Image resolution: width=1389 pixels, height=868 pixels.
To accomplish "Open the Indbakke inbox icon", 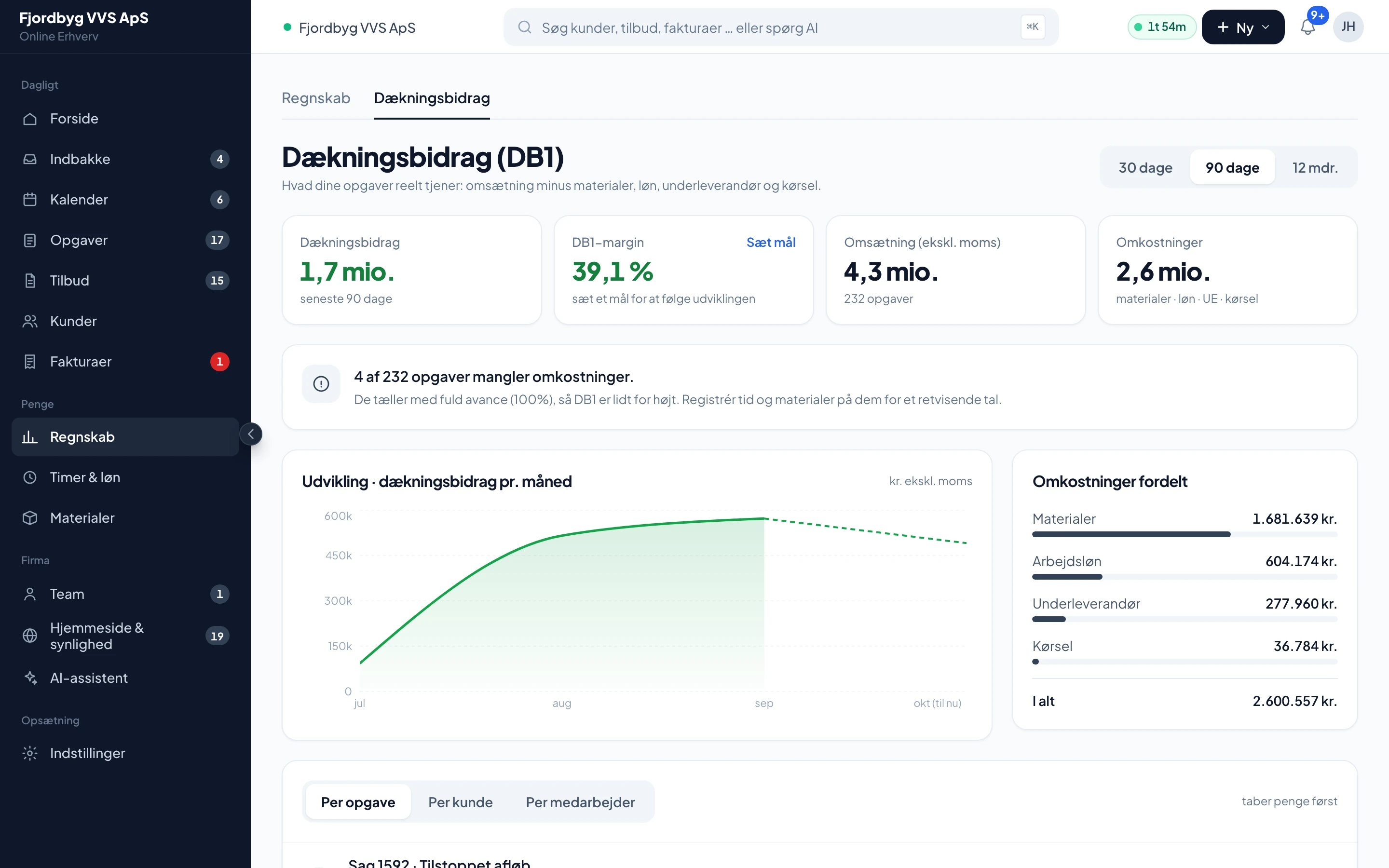I will coord(30,159).
